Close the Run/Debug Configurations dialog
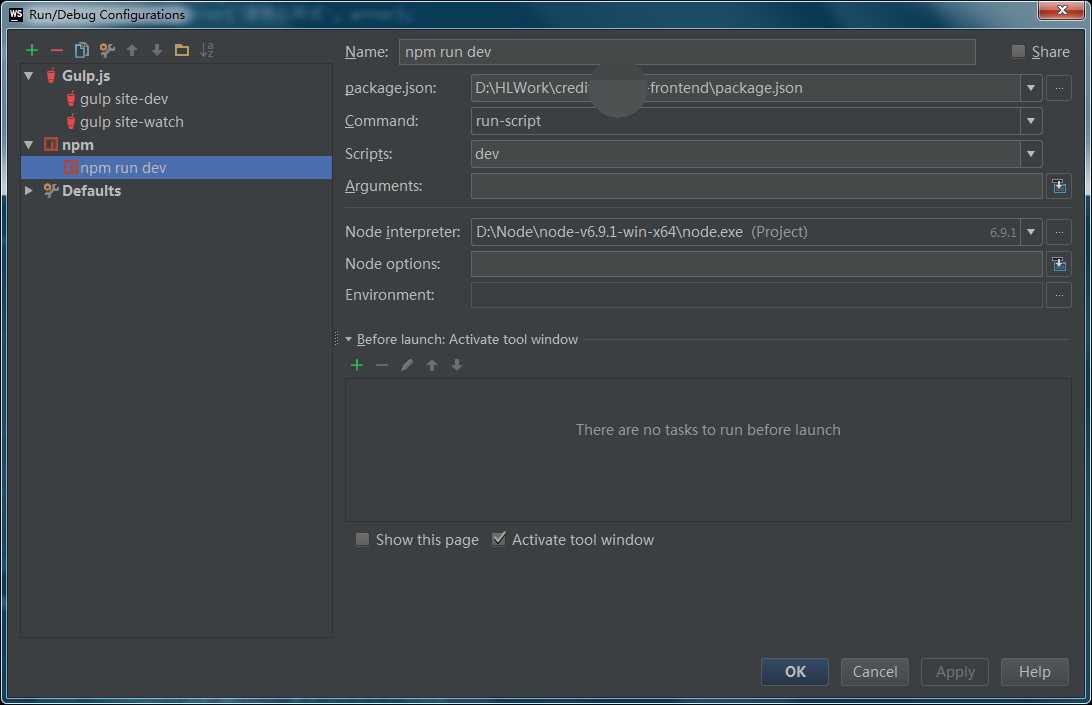Screen dimensions: 1092x705 [x=1061, y=10]
